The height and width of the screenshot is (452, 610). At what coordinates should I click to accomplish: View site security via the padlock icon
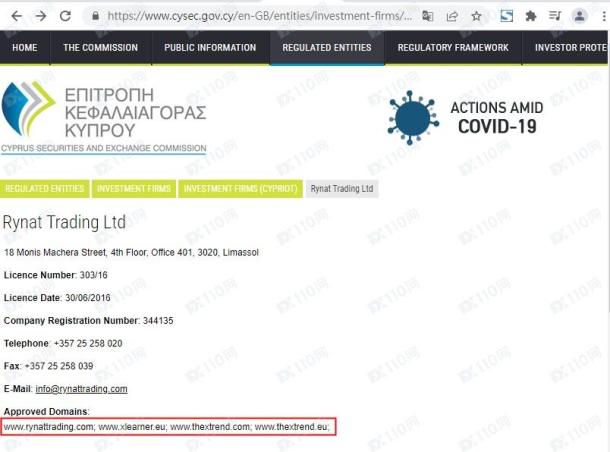tap(95, 16)
